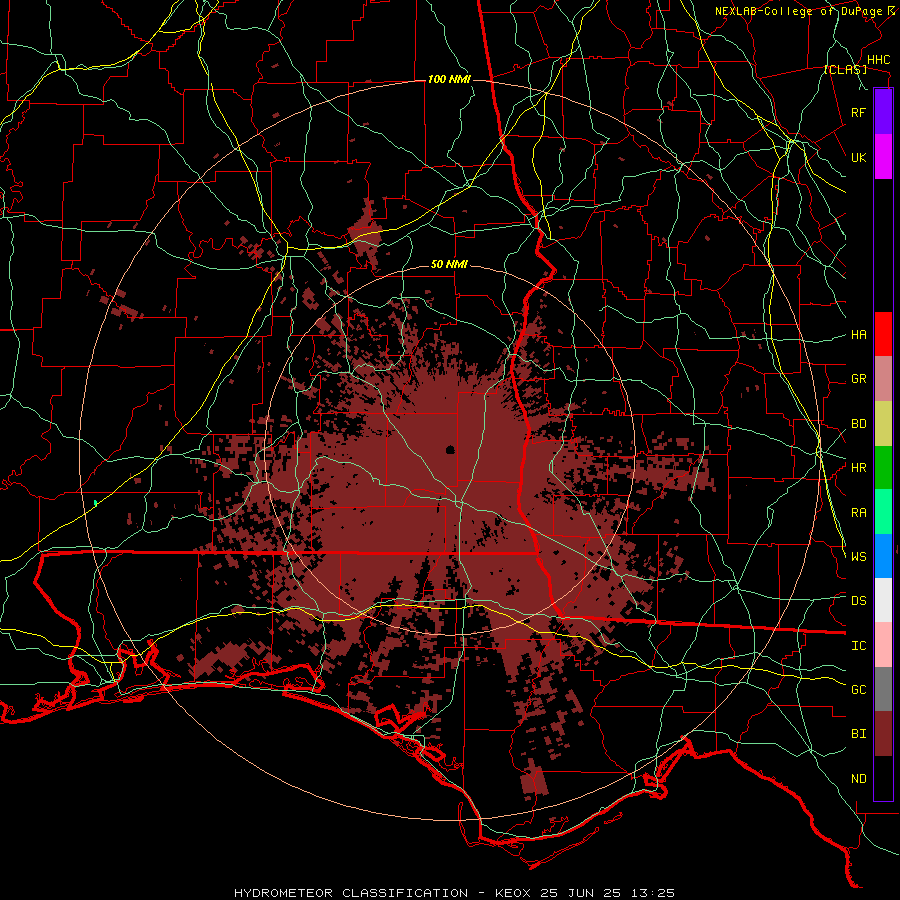The width and height of the screenshot is (900, 900).
Task: Click the UK legend label
Action: (858, 157)
